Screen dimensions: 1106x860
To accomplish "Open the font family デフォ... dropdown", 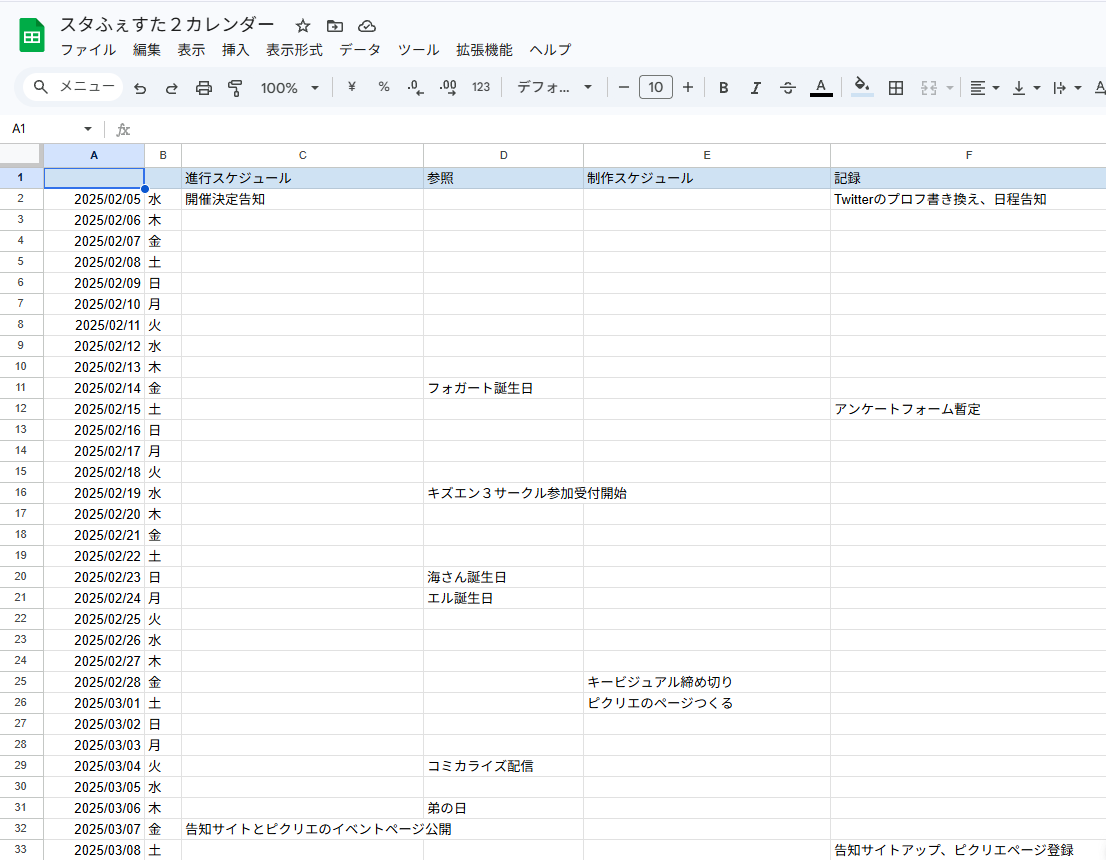I will click(x=554, y=87).
